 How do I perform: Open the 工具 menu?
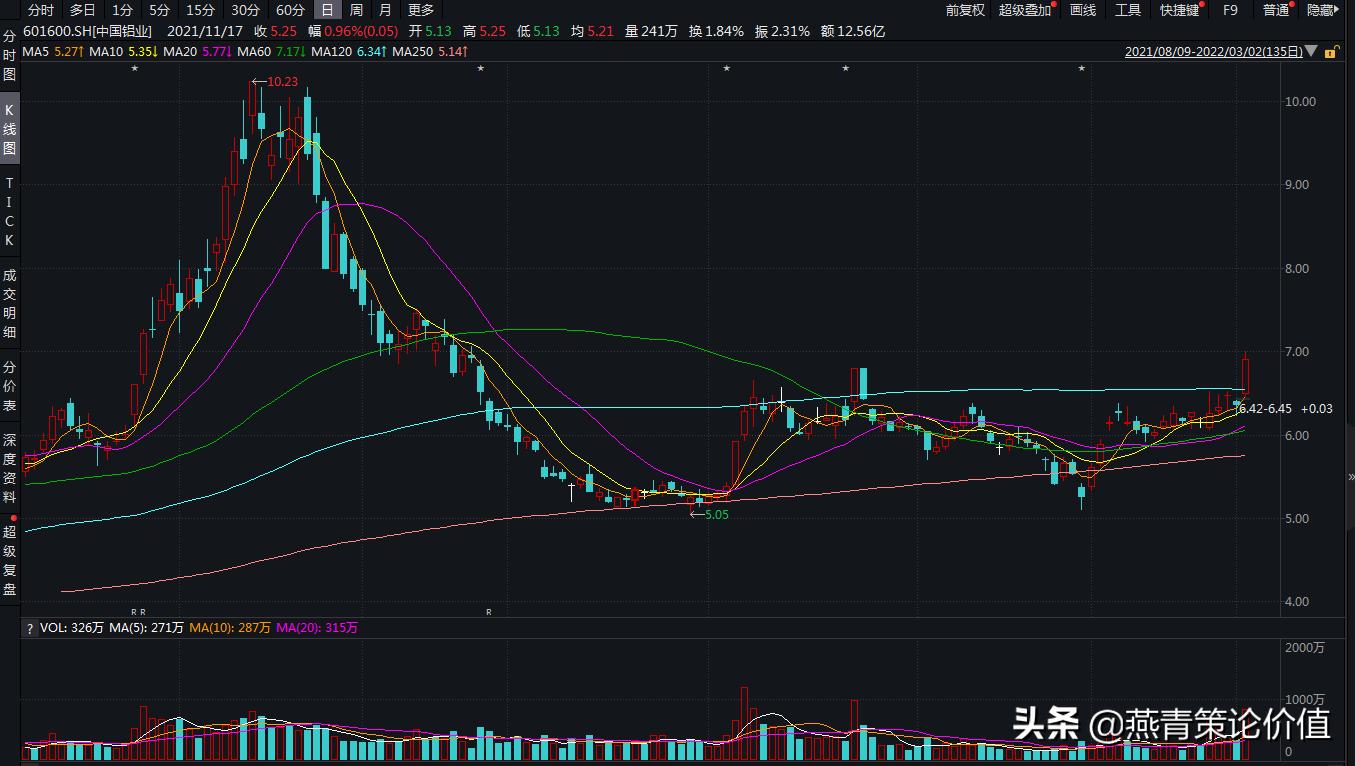point(1128,10)
